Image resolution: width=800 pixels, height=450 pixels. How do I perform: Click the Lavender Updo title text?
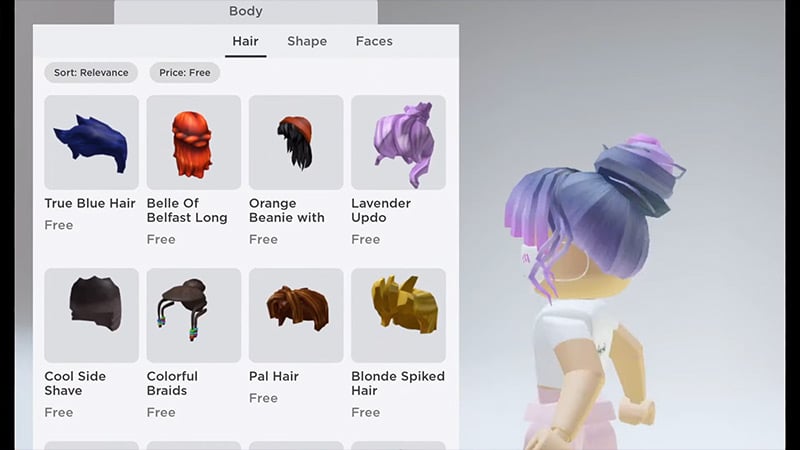pyautogui.click(x=381, y=210)
